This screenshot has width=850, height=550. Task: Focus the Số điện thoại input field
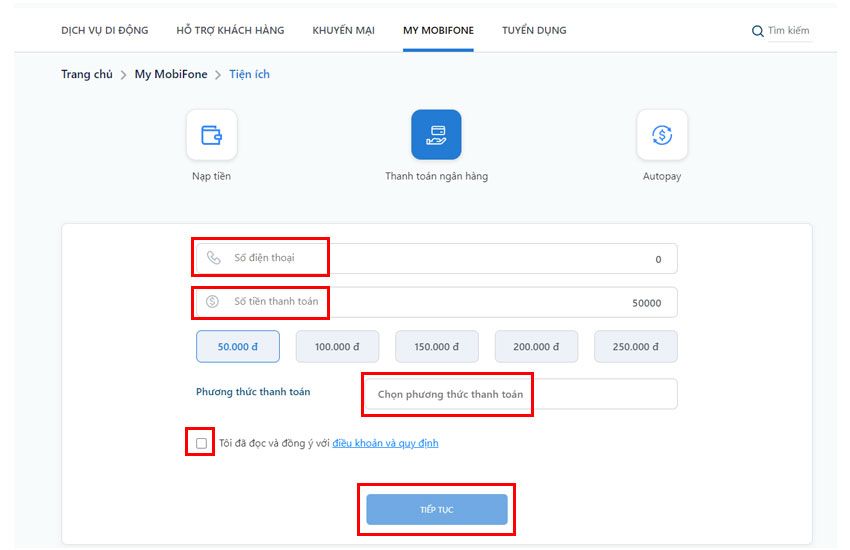(437, 258)
